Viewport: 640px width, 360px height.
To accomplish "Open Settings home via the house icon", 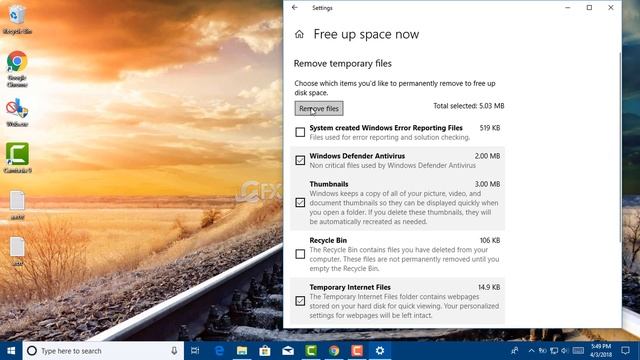I will (299, 34).
